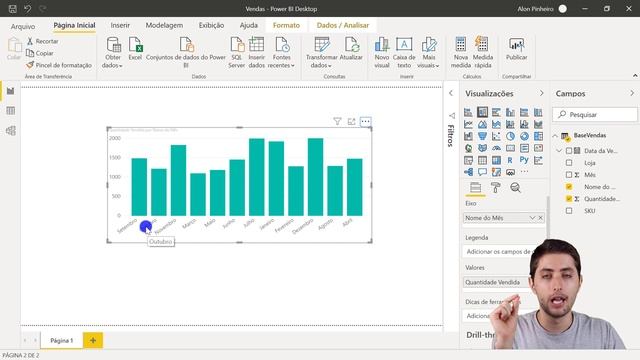Select the donut chart visual
The height and width of the screenshot is (360, 640).
click(x=524, y=136)
